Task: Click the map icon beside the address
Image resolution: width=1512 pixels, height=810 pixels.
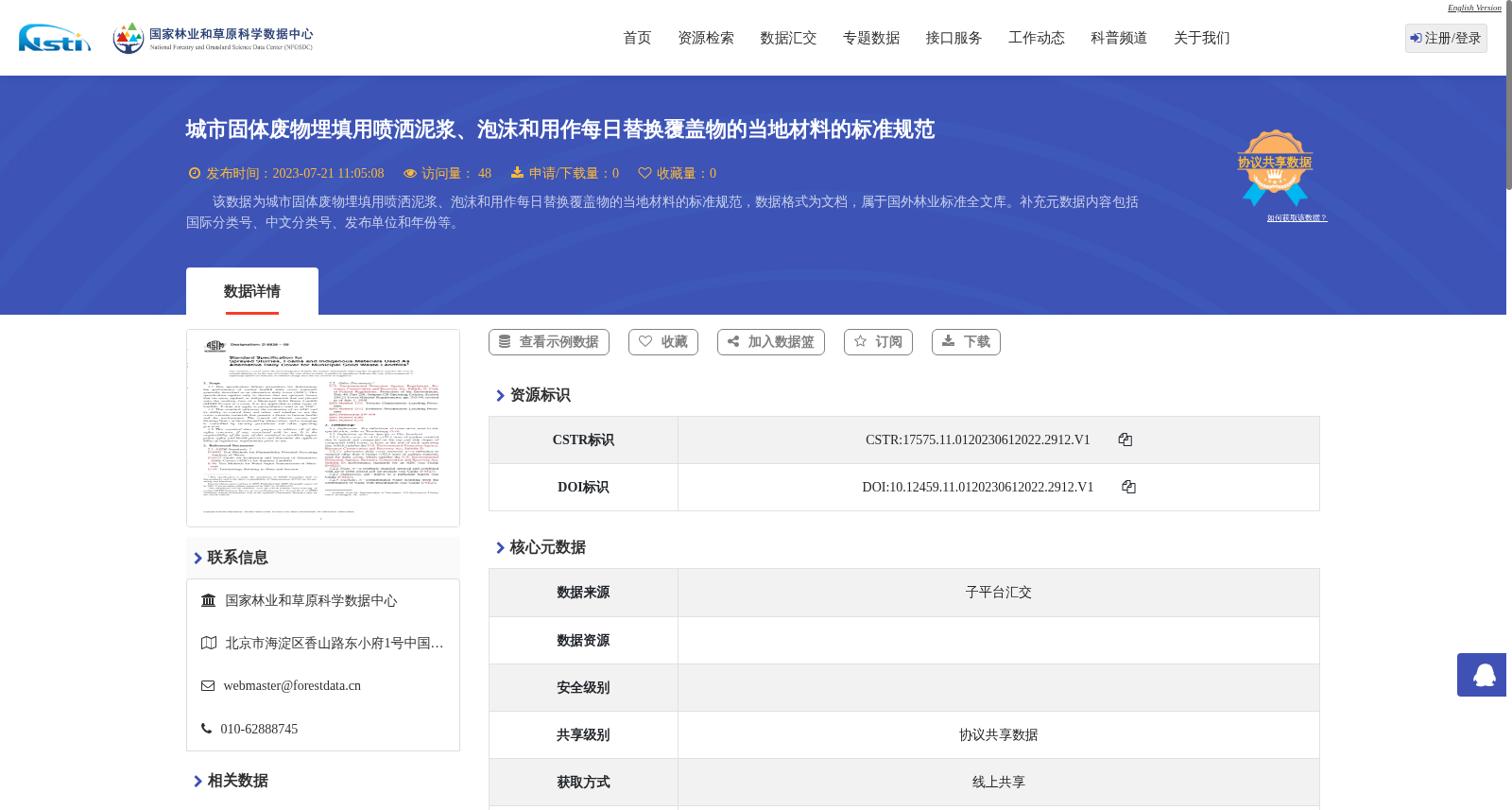Action: [209, 643]
